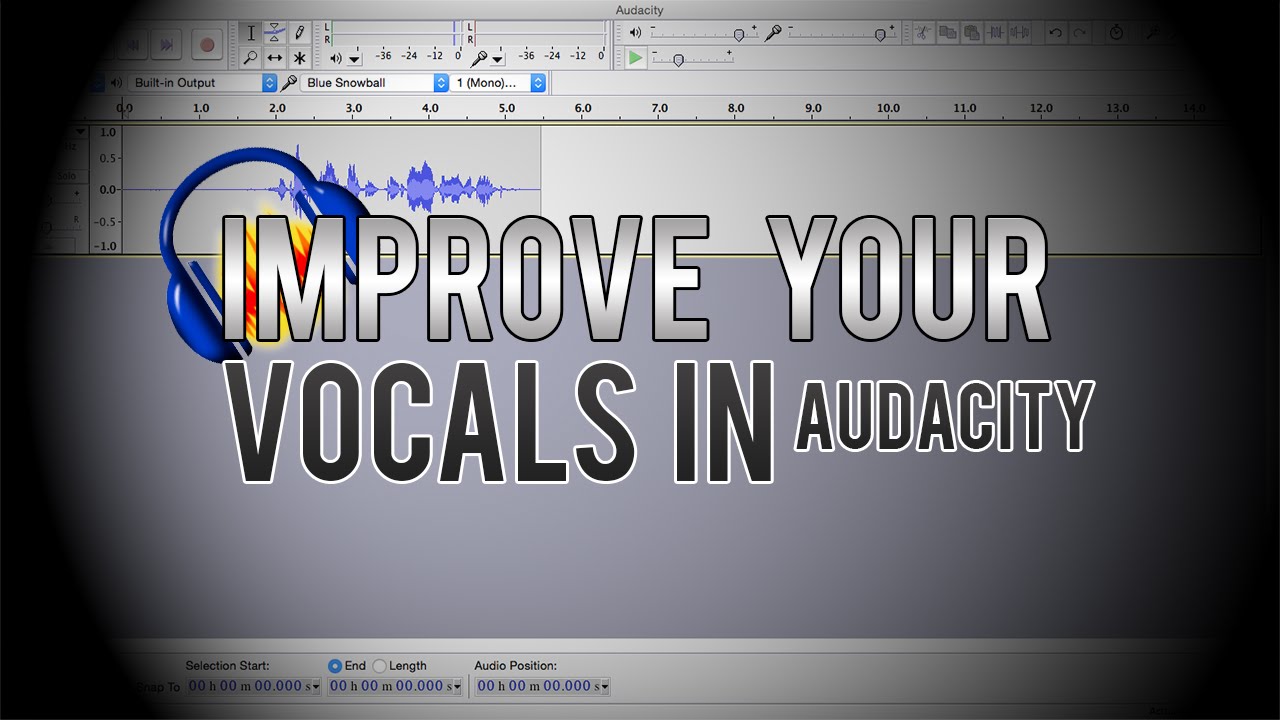
Task: Select the Selection (I-beam) tool
Action: pos(251,33)
